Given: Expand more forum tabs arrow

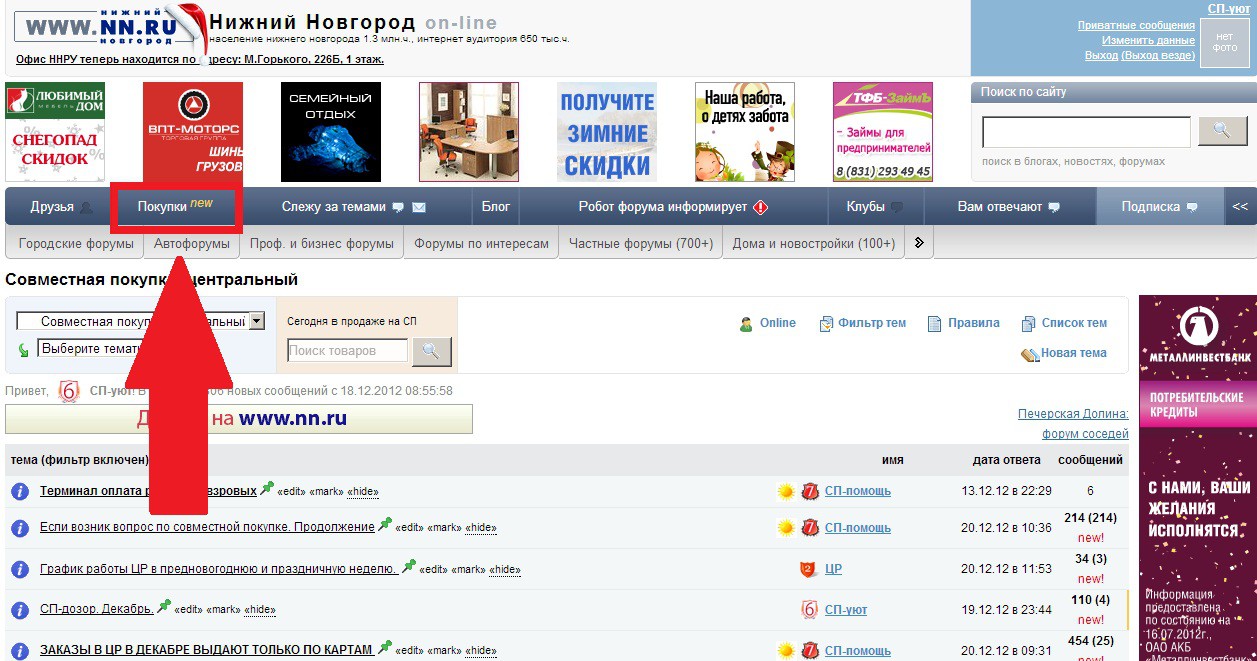Looking at the screenshot, I should pos(919,243).
